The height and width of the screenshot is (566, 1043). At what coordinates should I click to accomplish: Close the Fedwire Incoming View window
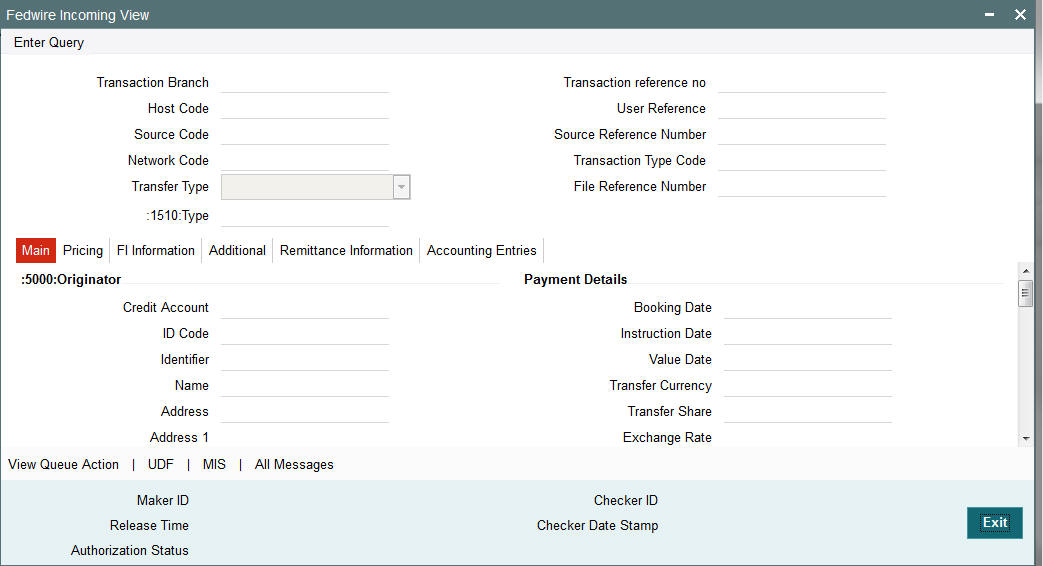1020,15
